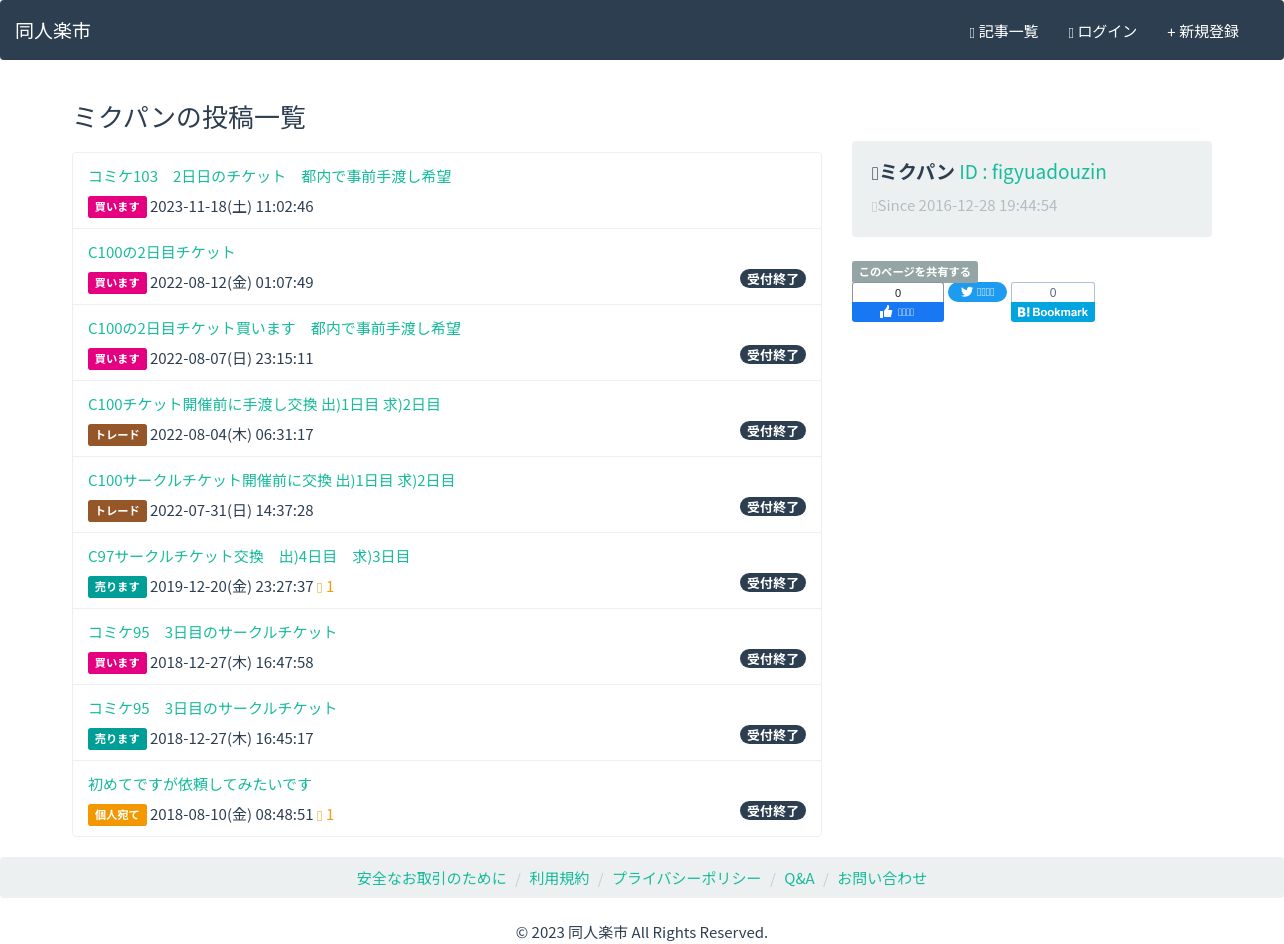Click comment count icon on C97 post
The width and height of the screenshot is (1284, 944).
click(x=325, y=587)
